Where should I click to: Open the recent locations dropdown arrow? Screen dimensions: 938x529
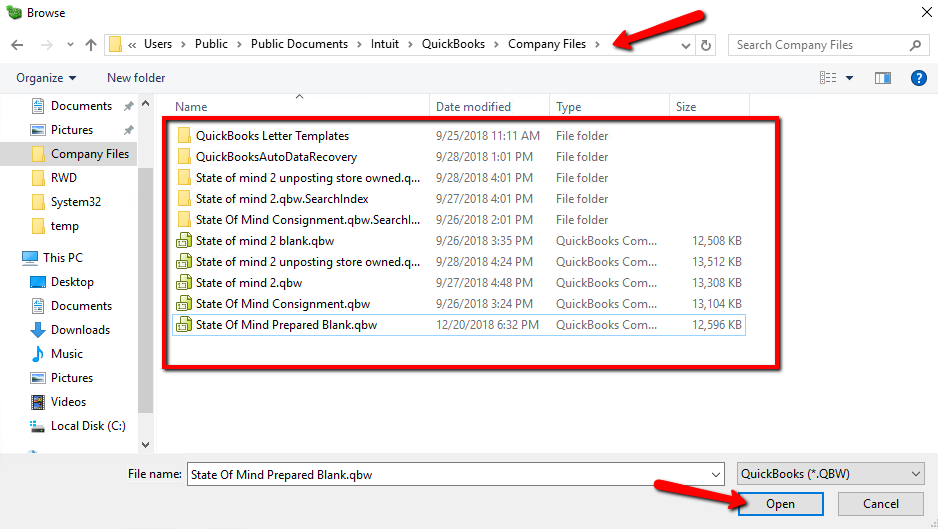[71, 45]
